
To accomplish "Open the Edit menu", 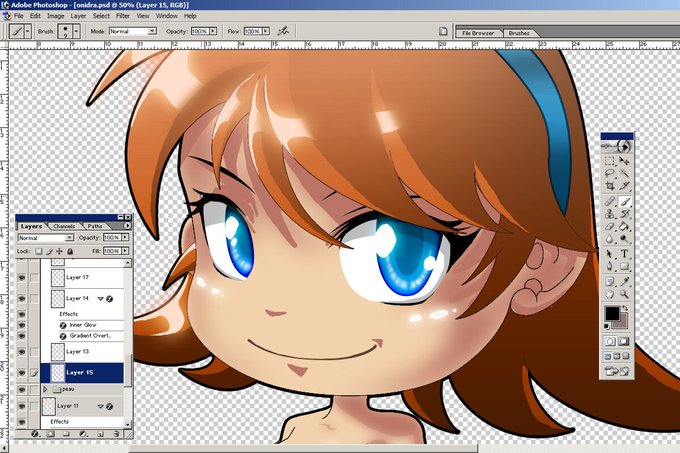I will (x=35, y=16).
